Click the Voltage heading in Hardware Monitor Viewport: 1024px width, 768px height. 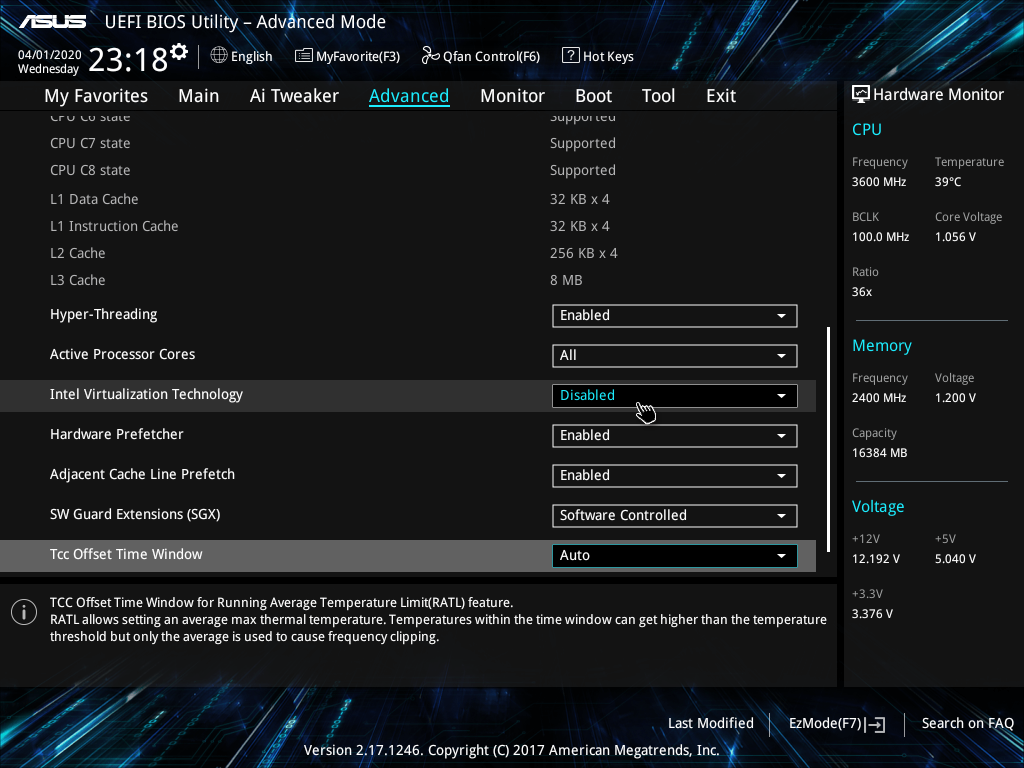[878, 507]
